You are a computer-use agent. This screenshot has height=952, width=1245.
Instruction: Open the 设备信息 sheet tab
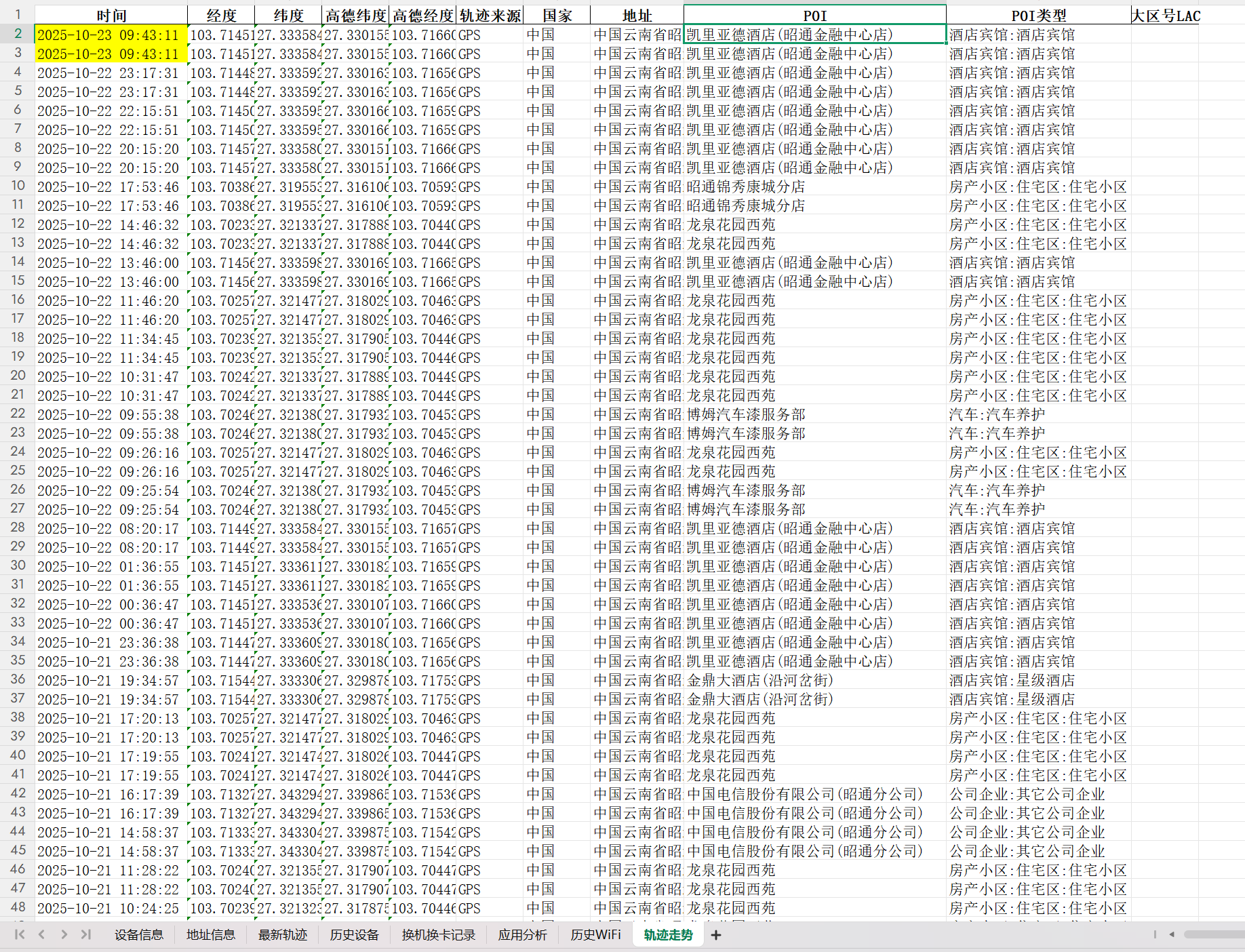tap(138, 935)
